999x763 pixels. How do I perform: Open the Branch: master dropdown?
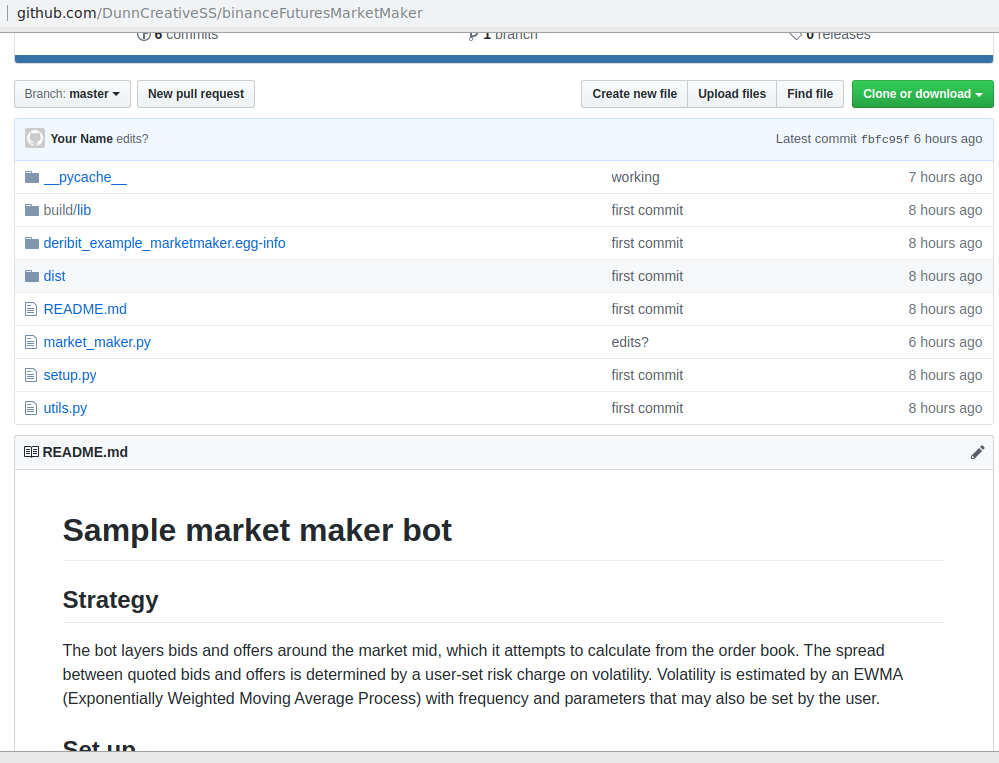pyautogui.click(x=72, y=94)
